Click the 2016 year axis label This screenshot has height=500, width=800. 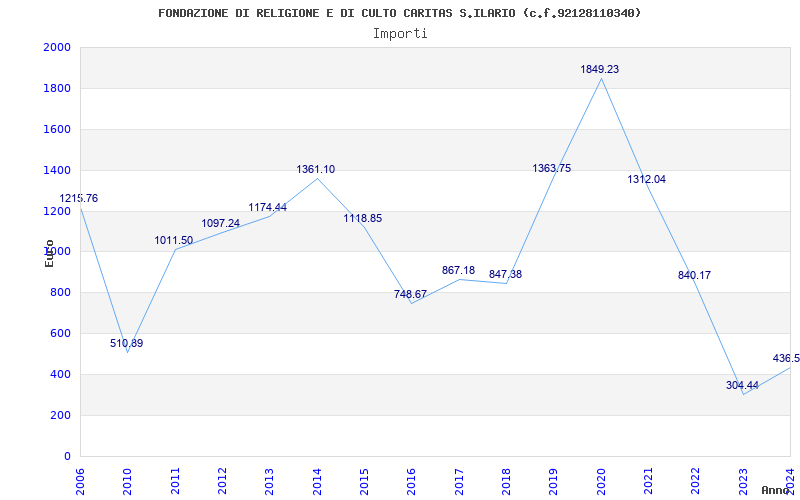412,481
